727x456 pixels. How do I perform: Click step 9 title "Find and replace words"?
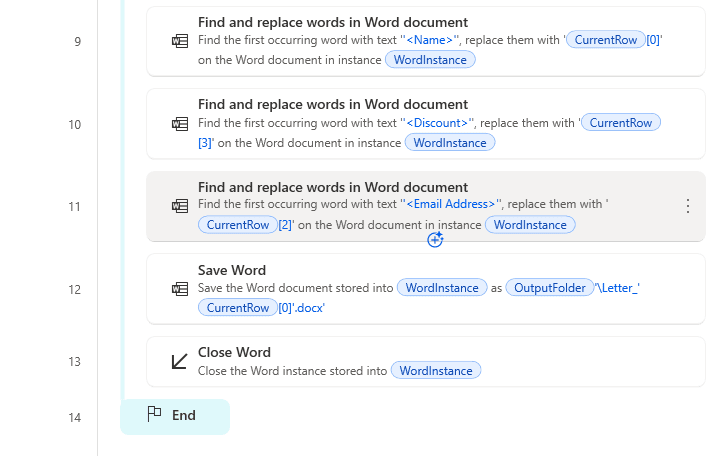[333, 22]
